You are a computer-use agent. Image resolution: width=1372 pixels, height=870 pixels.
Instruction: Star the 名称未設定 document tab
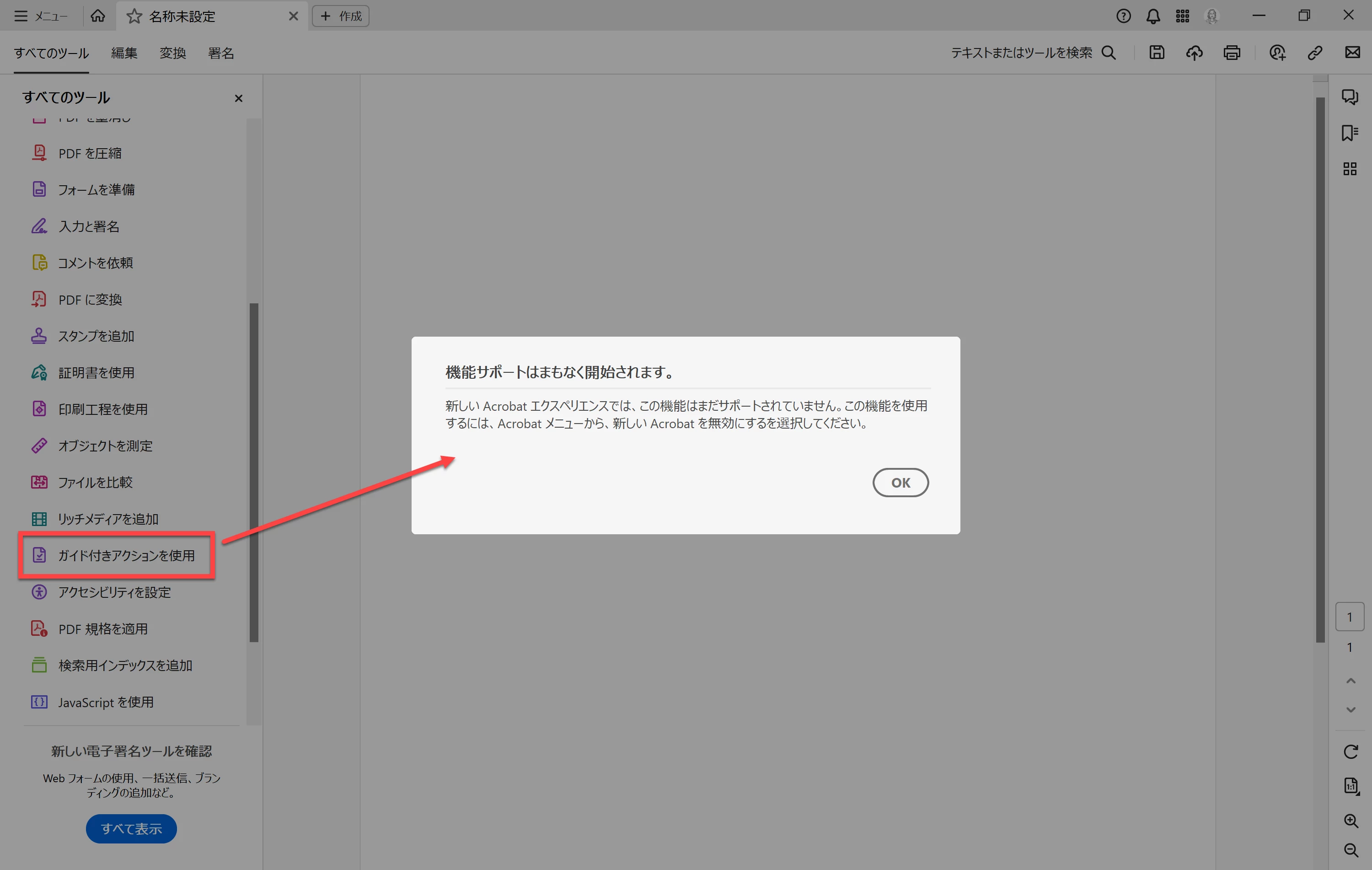pos(134,16)
